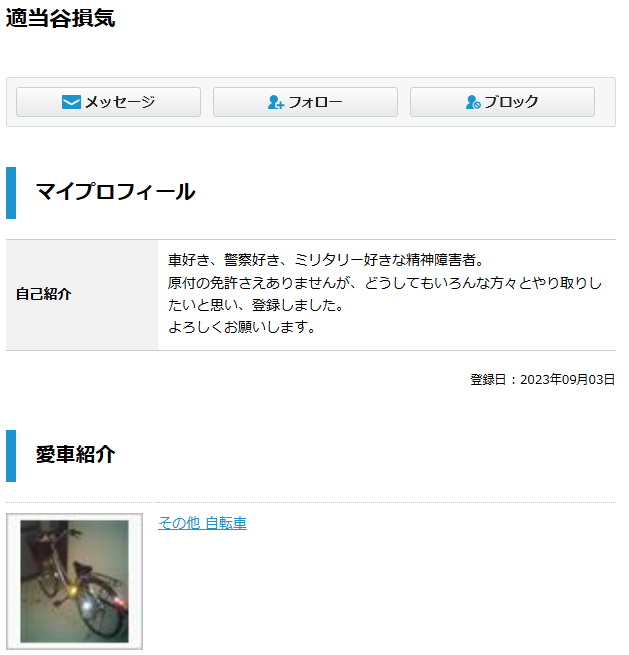Screen dimensions: 629x655
Task: Follow this user with フォロー button
Action: 305,102
